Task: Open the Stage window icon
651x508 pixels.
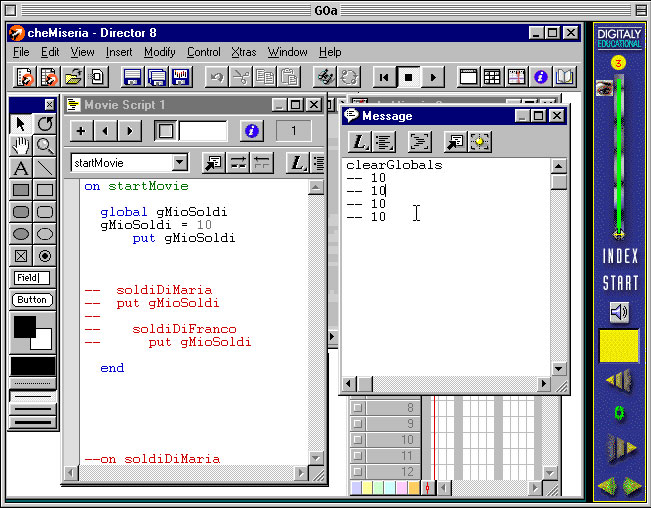Action: 468,77
